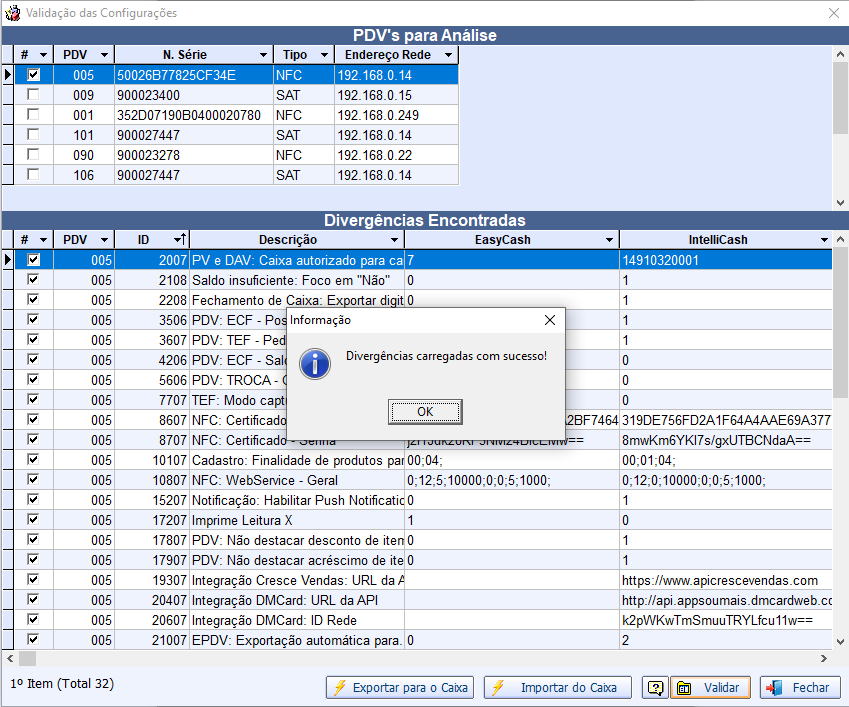Screen dimensions: 849x707
Task: Click Importar do Caixa
Action: [558, 688]
